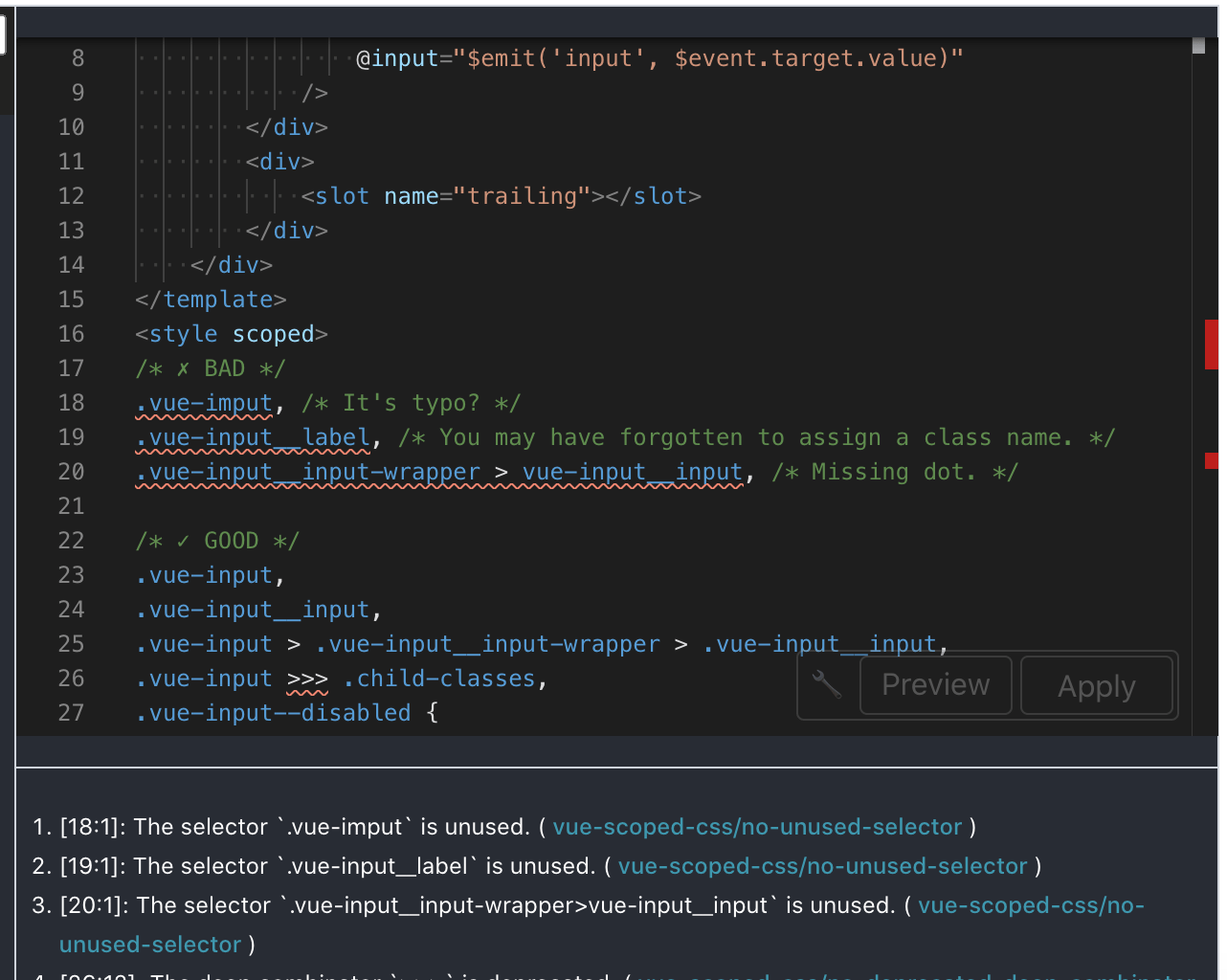Click the wrench quick-fix icon
The image size is (1227, 980).
tap(827, 685)
